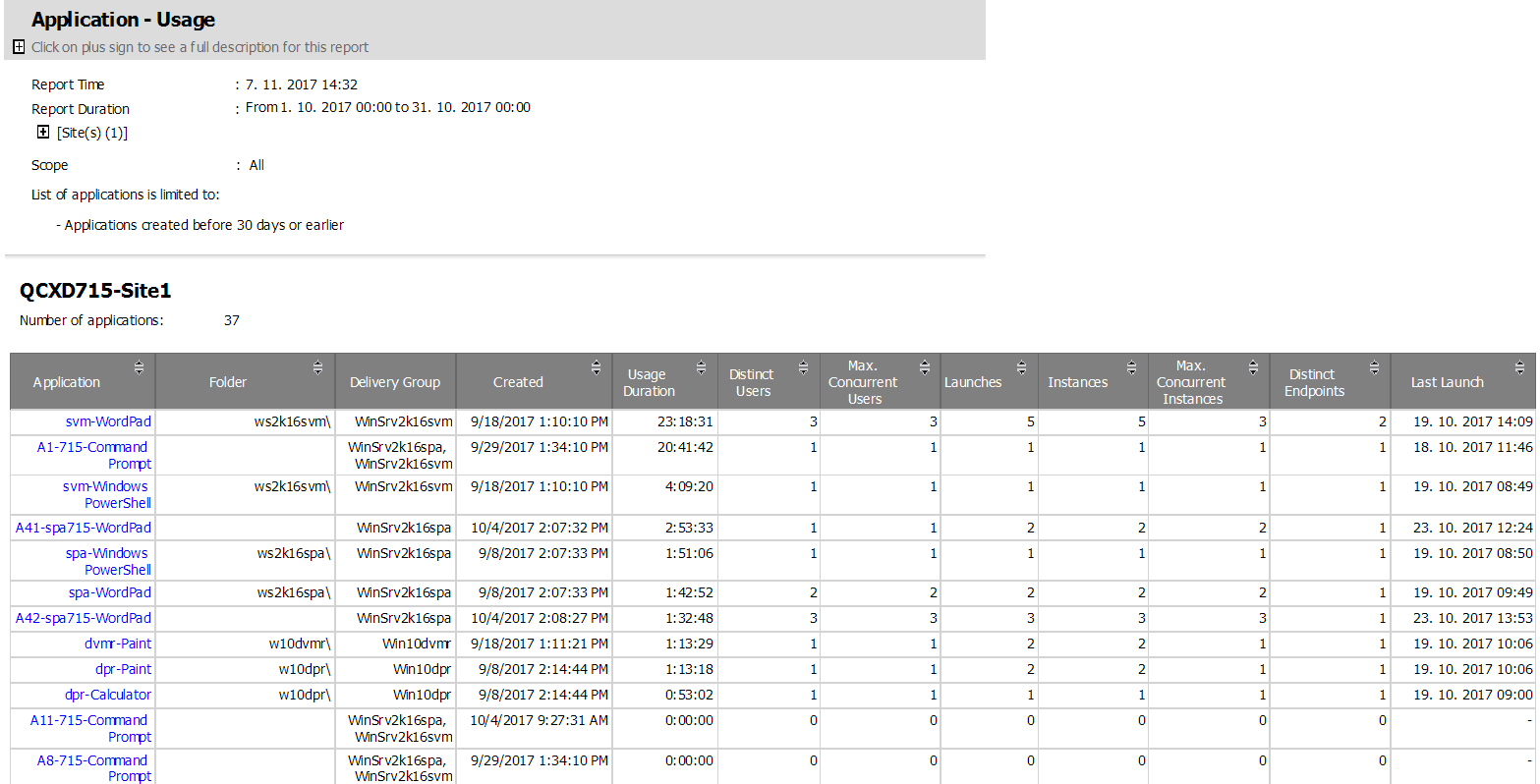Open the A41-spa715-WordPad link
Viewport: 1540px width, 784px height.
84,528
